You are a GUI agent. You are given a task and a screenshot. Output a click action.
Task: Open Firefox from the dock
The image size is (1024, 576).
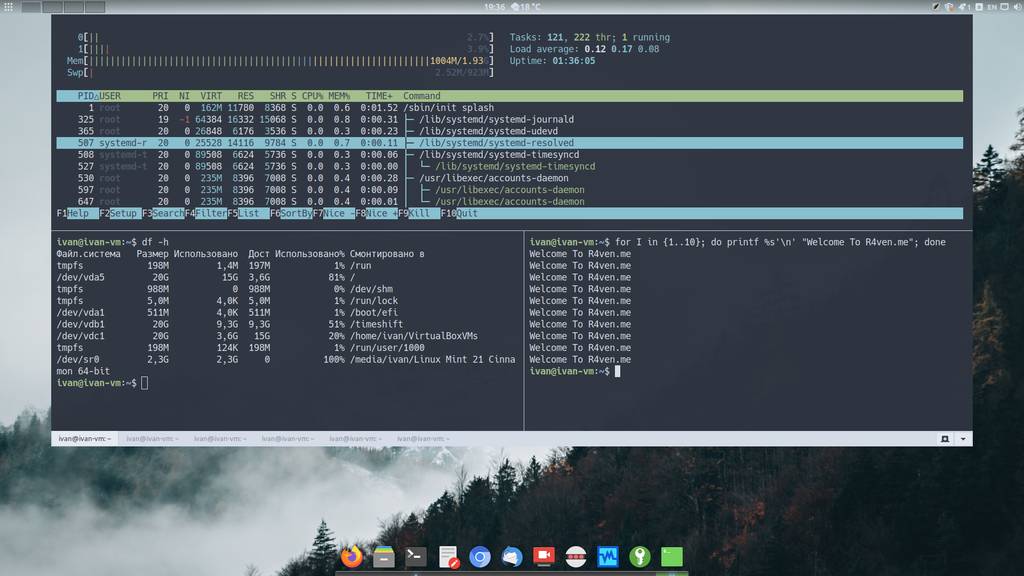349,557
